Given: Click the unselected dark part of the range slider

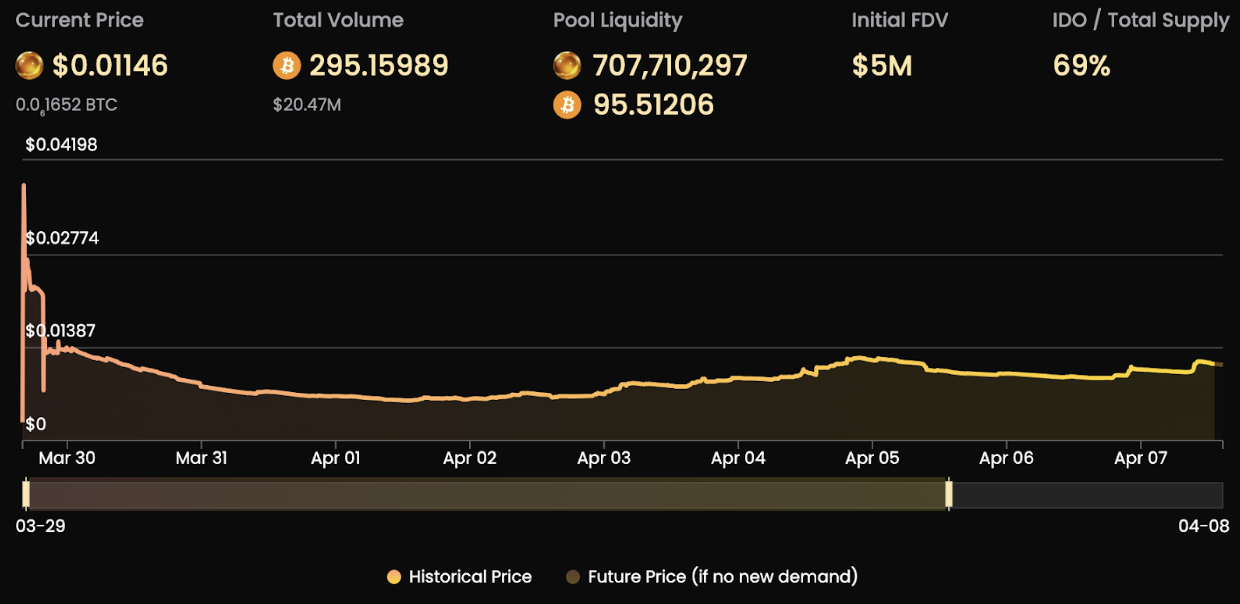Looking at the screenshot, I should pos(1087,494).
